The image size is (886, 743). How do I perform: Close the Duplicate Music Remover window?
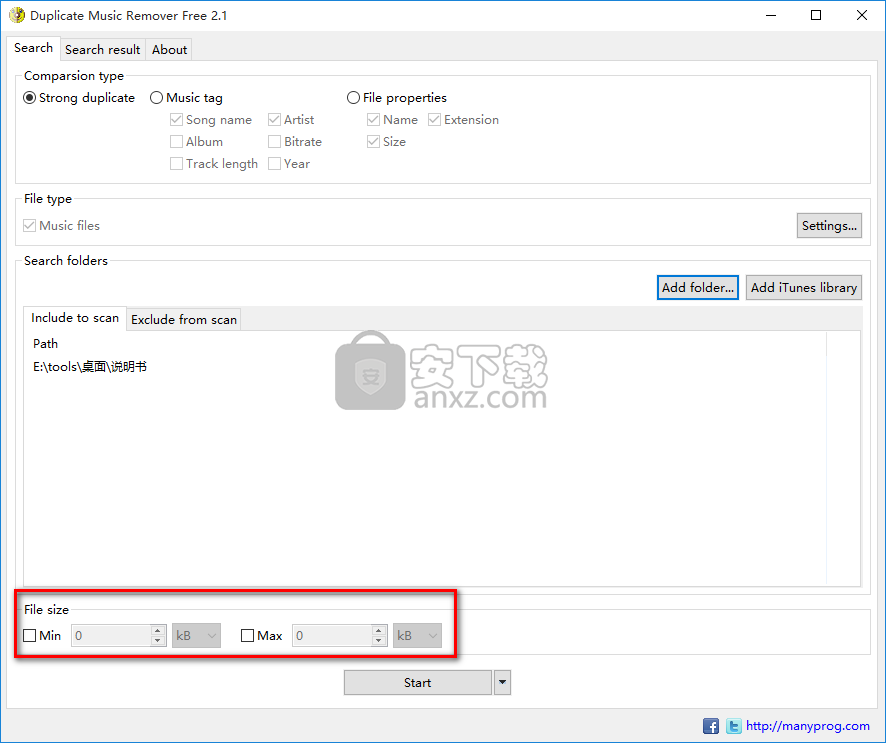(862, 15)
